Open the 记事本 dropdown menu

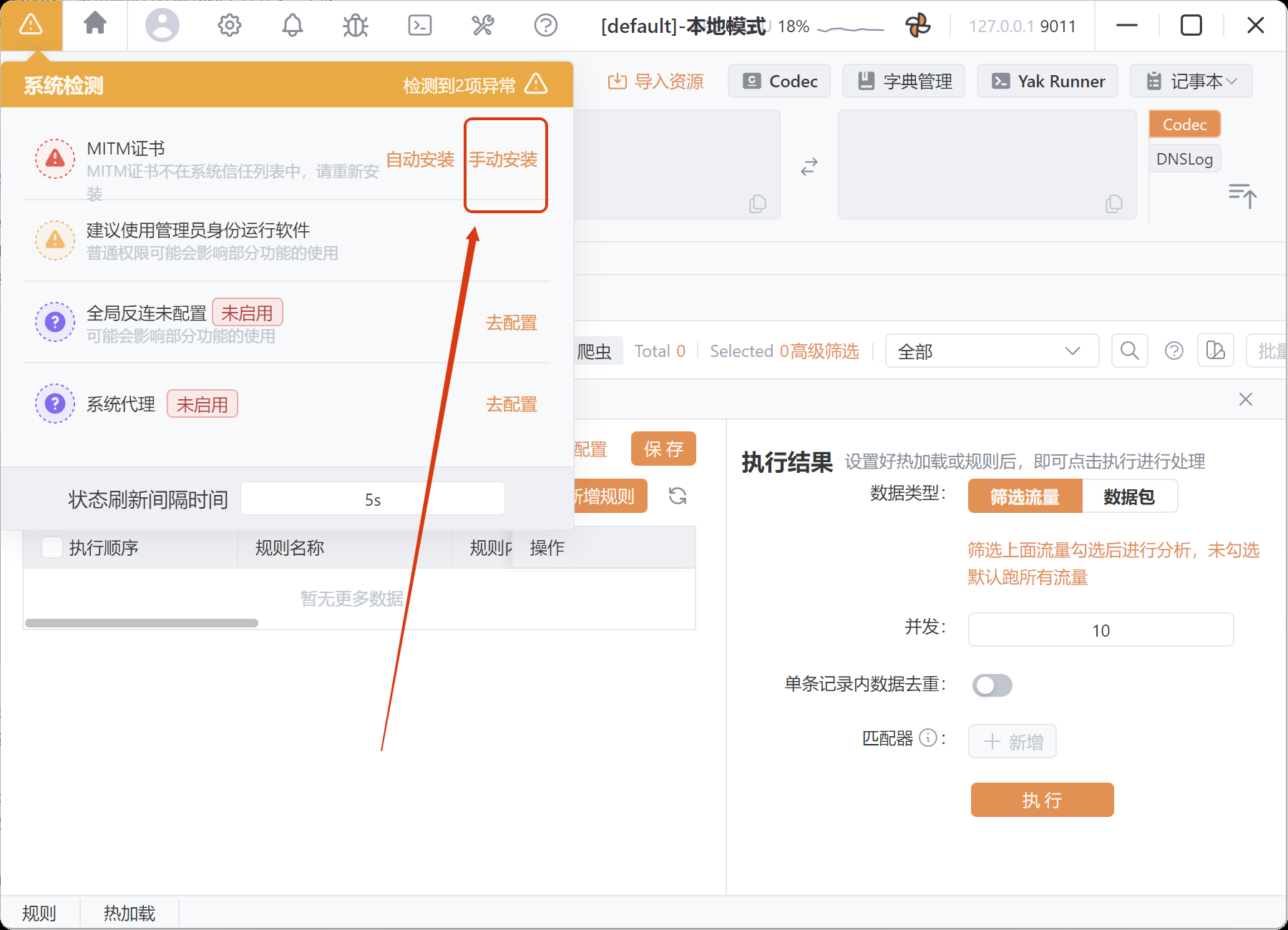coord(1191,81)
